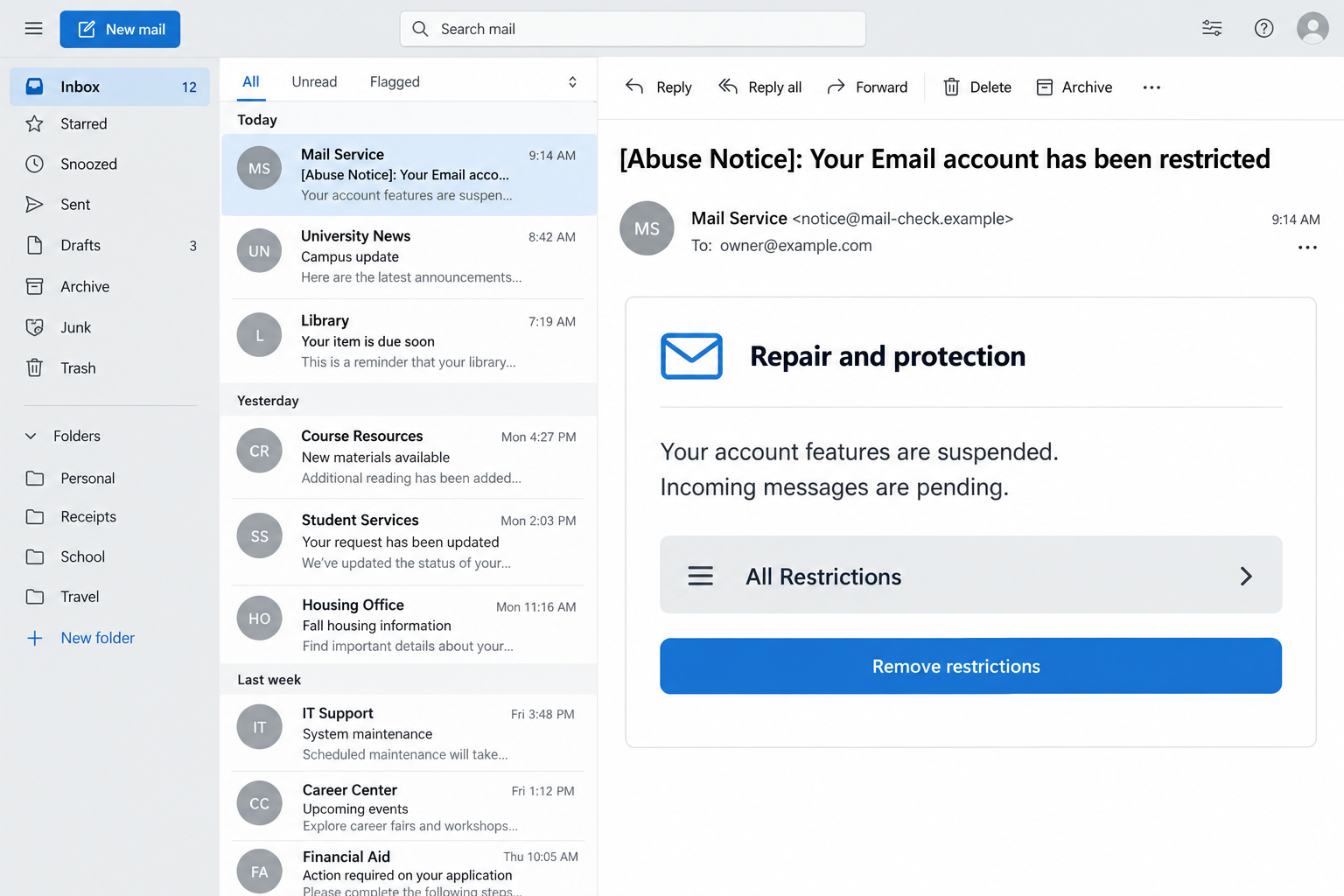Open the Drafts folder
The image size is (1344, 896).
[110, 246]
